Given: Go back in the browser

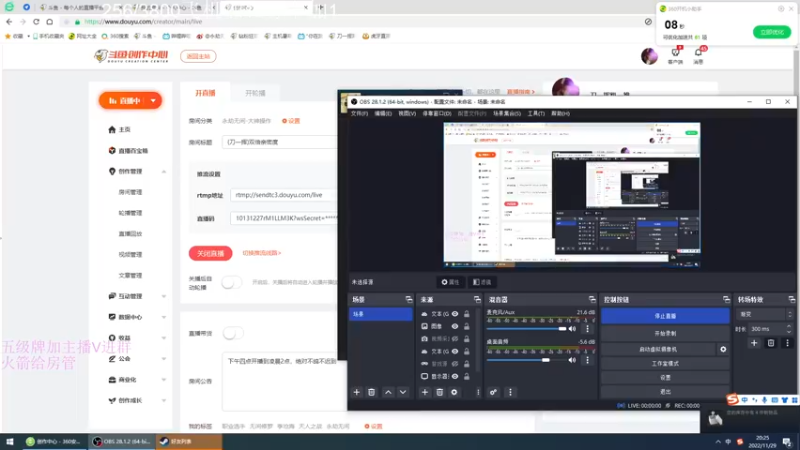Looking at the screenshot, I should point(9,21).
